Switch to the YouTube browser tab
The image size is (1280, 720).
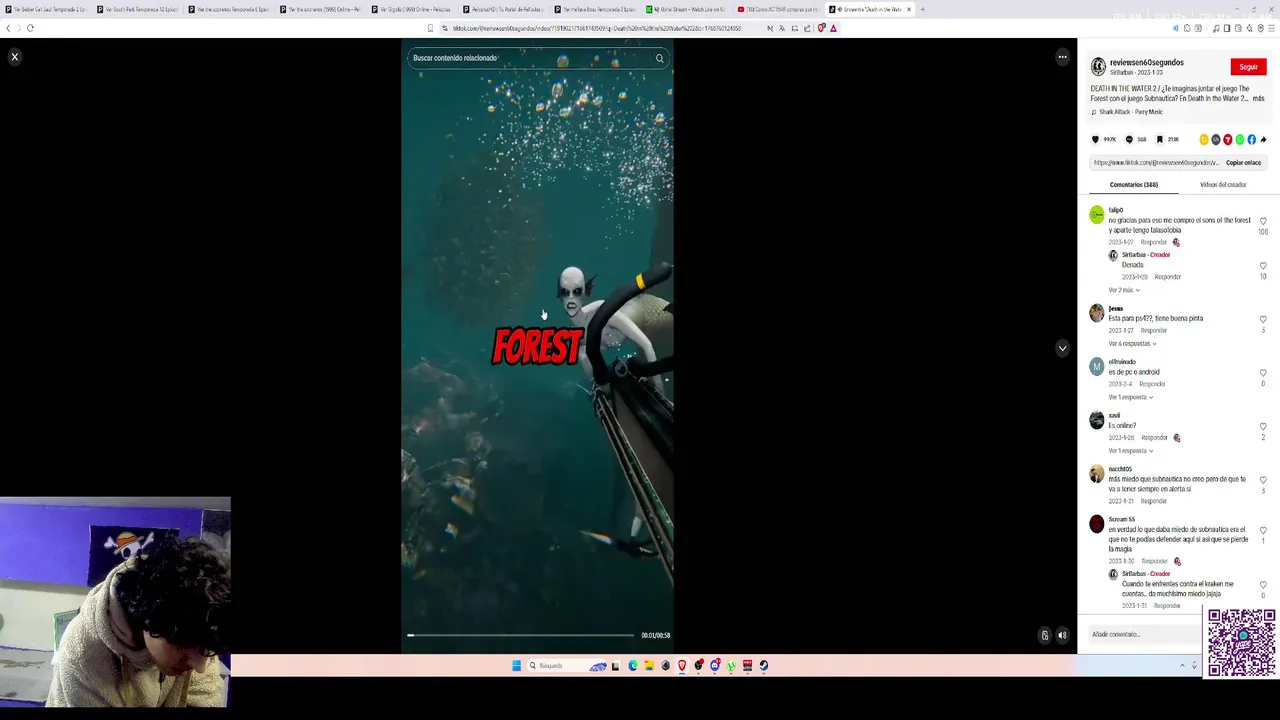778,9
